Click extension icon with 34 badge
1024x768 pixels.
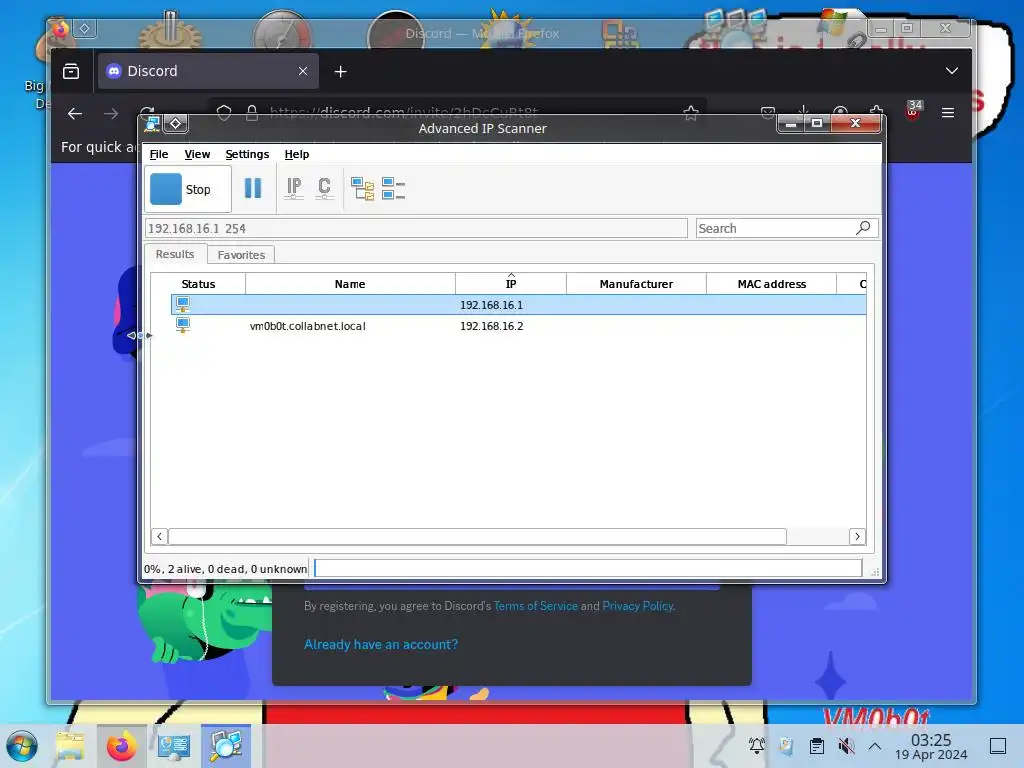click(913, 110)
